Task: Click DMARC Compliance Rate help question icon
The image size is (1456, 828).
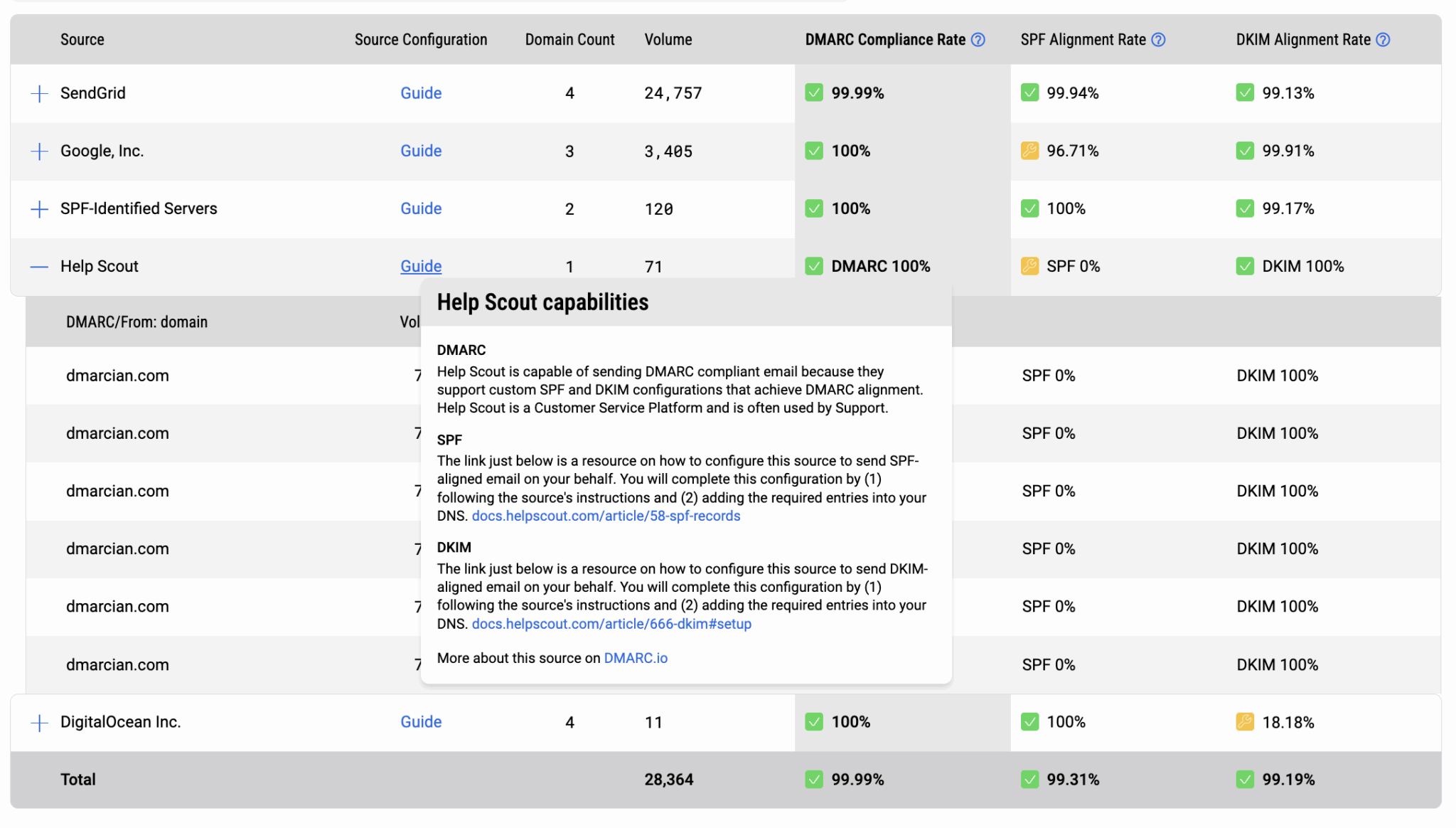Action: (978, 40)
